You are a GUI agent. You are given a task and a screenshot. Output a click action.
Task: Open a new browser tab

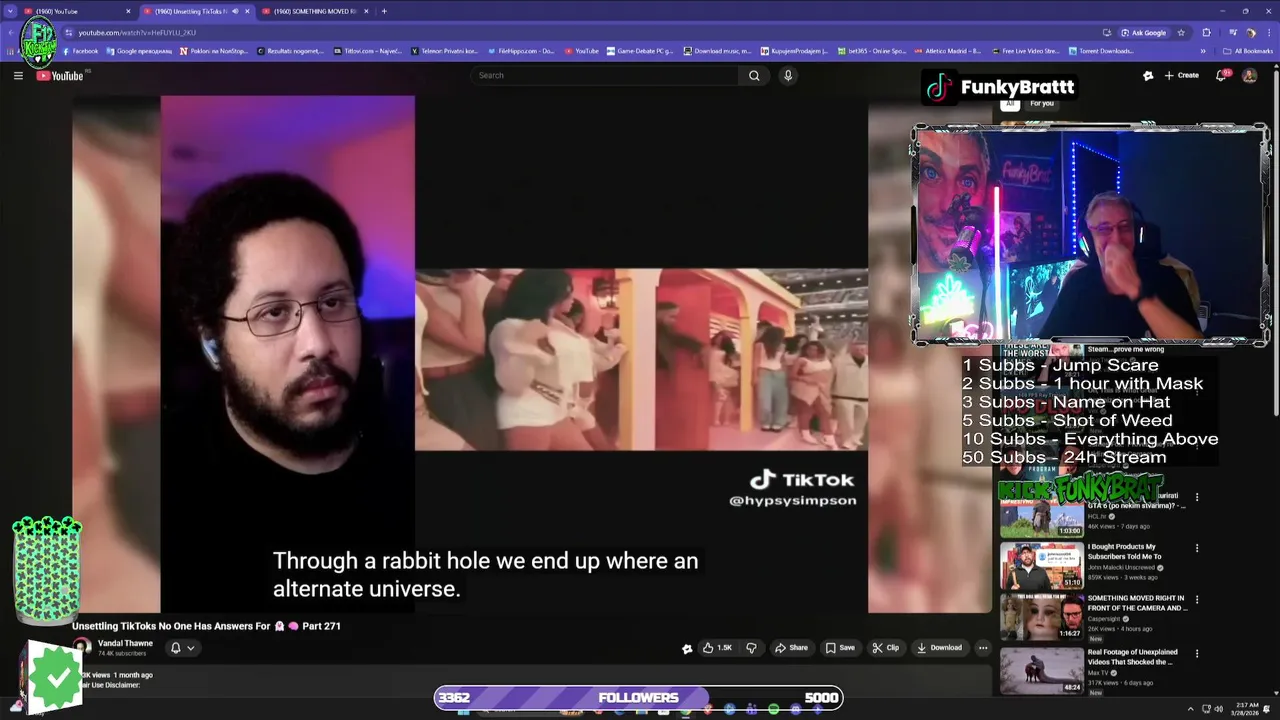384,11
